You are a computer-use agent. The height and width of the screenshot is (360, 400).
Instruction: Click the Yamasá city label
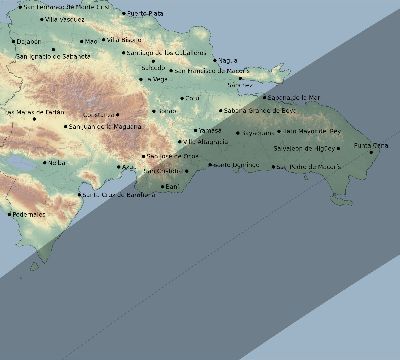coord(210,131)
